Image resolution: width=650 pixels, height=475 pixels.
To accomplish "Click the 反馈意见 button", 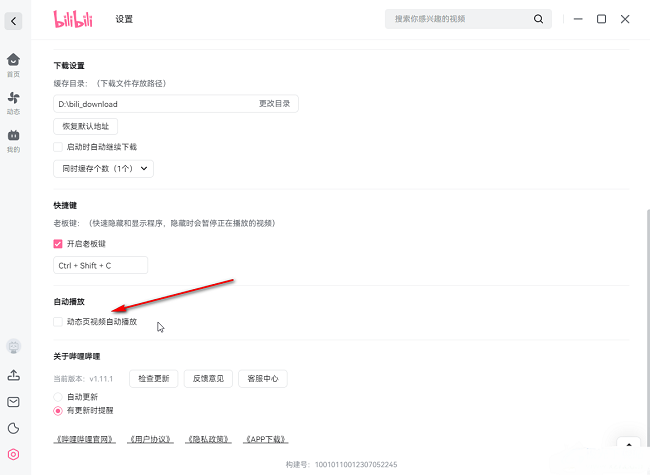I will [209, 378].
